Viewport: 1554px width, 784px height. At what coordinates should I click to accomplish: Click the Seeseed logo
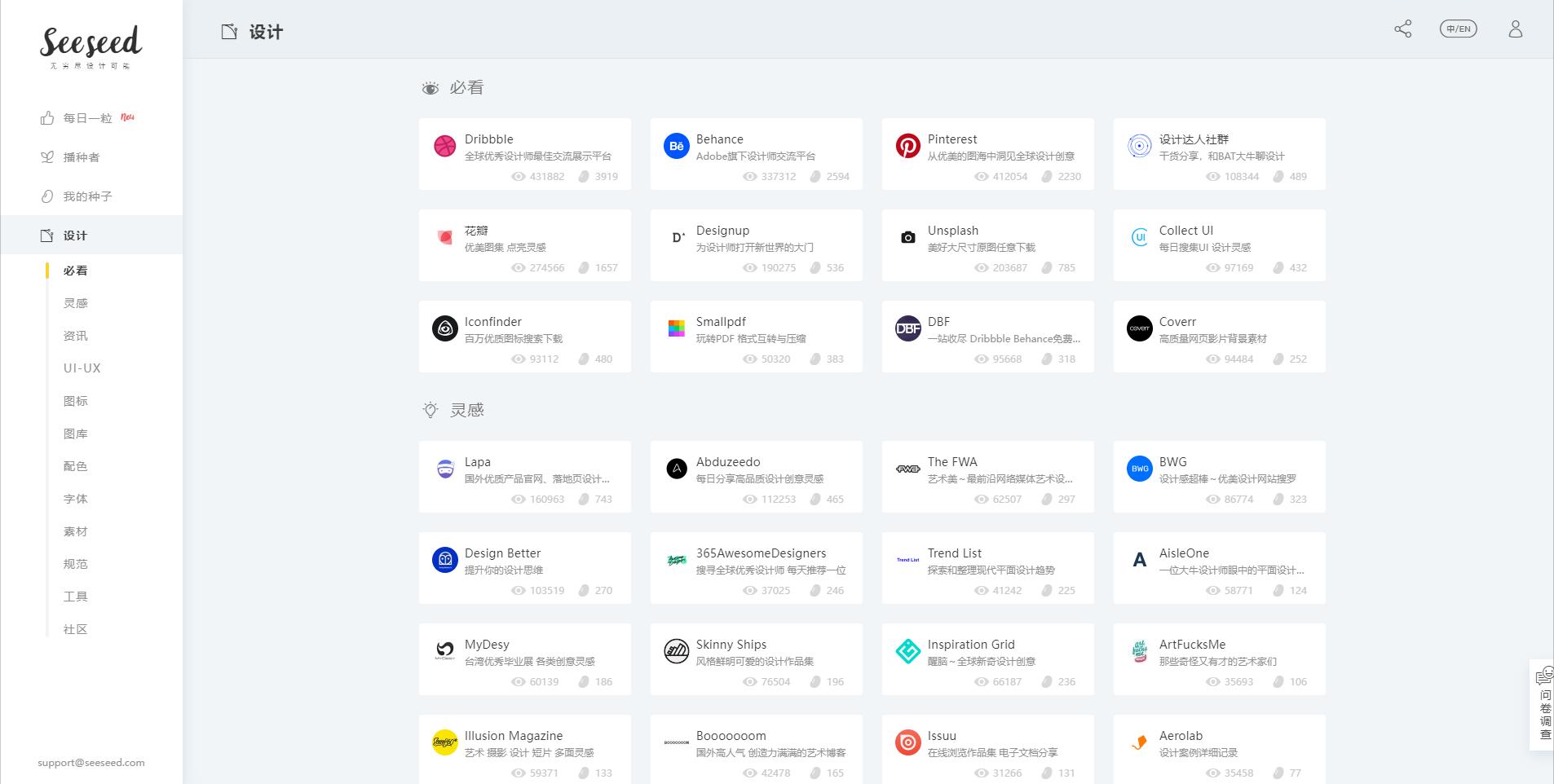coord(91,46)
